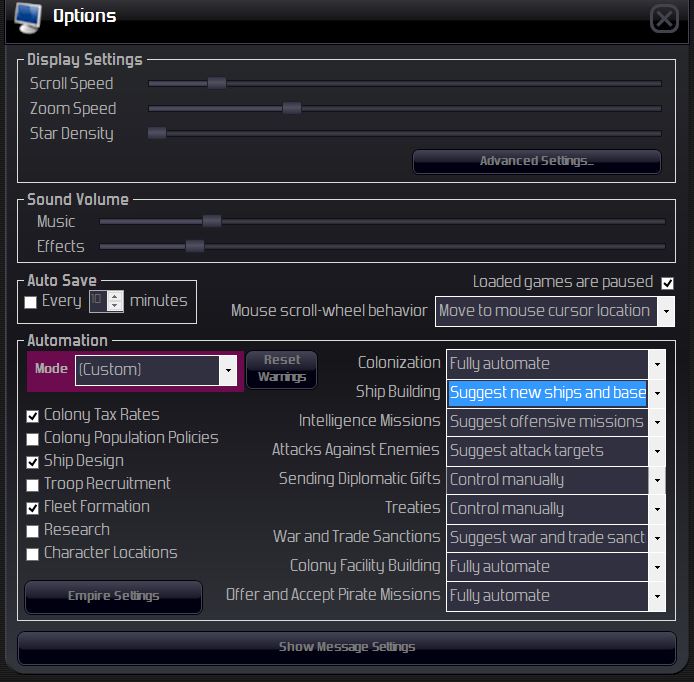
Task: Click Show Message Settings button
Action: [x=347, y=647]
